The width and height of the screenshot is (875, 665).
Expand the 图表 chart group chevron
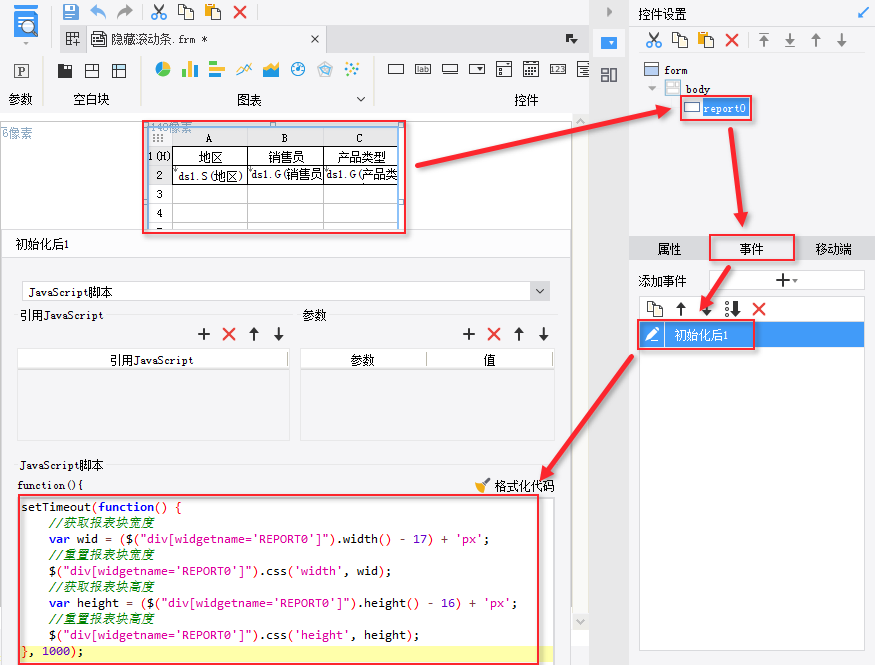pyautogui.click(x=361, y=99)
